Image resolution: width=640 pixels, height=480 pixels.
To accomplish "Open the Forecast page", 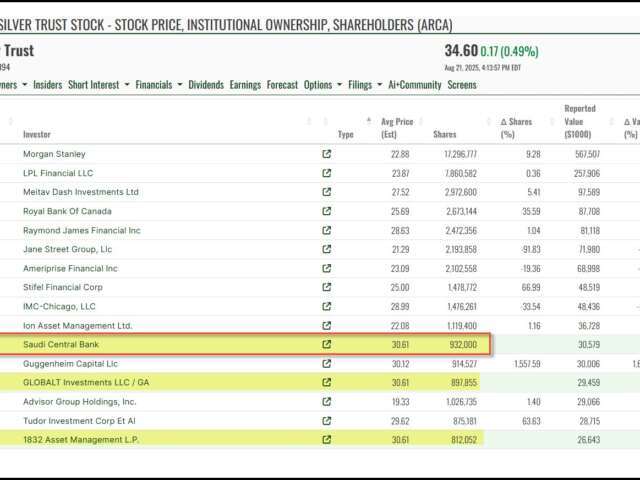I will pos(282,85).
